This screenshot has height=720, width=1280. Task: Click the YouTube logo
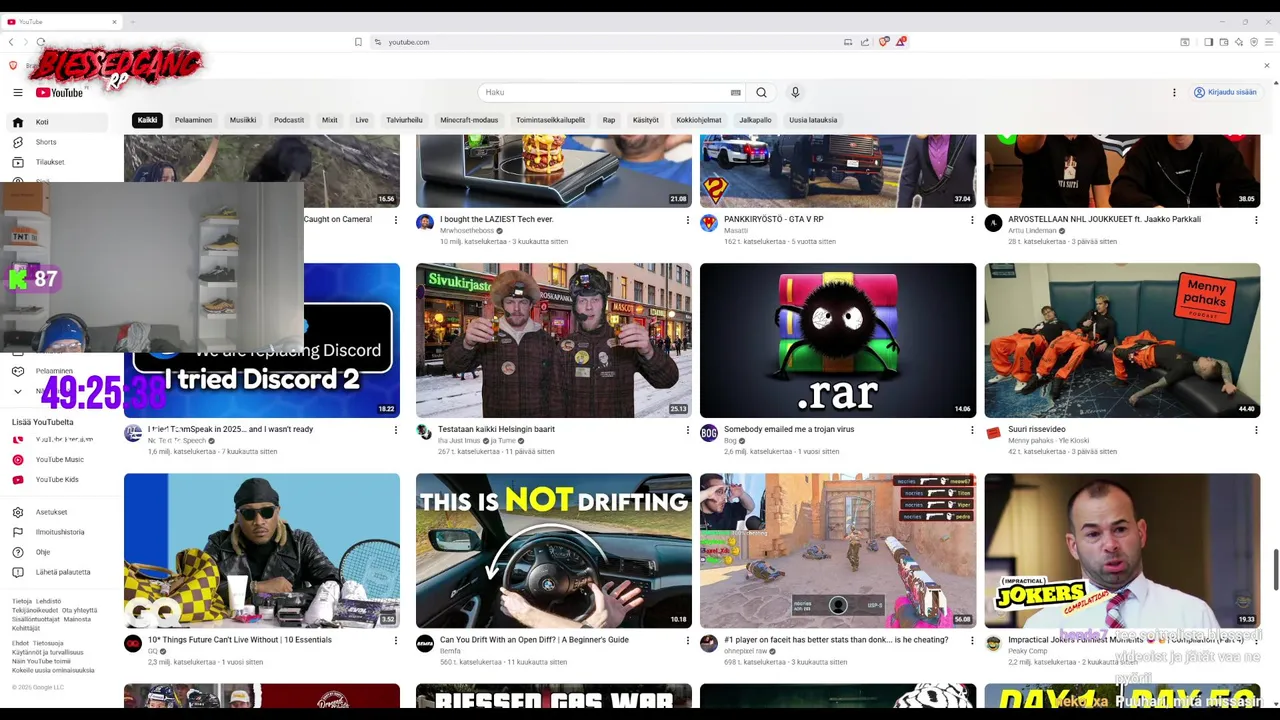pyautogui.click(x=60, y=92)
